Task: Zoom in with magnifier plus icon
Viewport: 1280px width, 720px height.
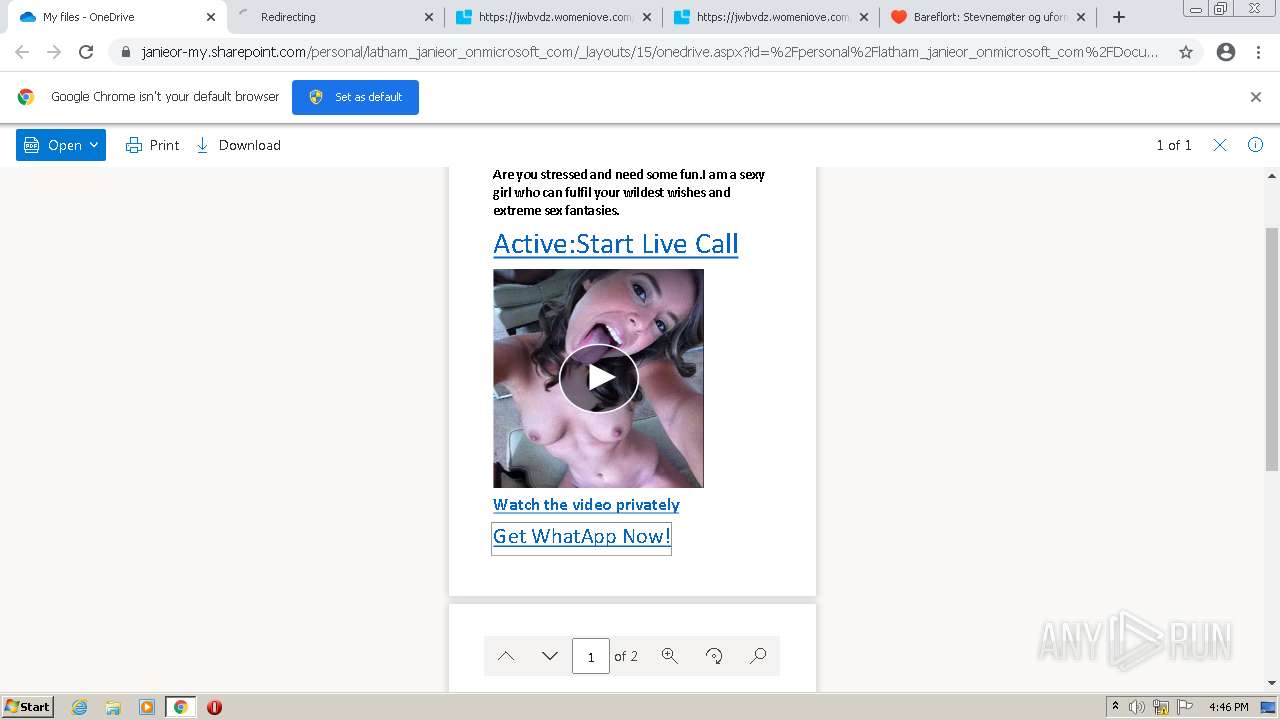Action: coord(669,656)
